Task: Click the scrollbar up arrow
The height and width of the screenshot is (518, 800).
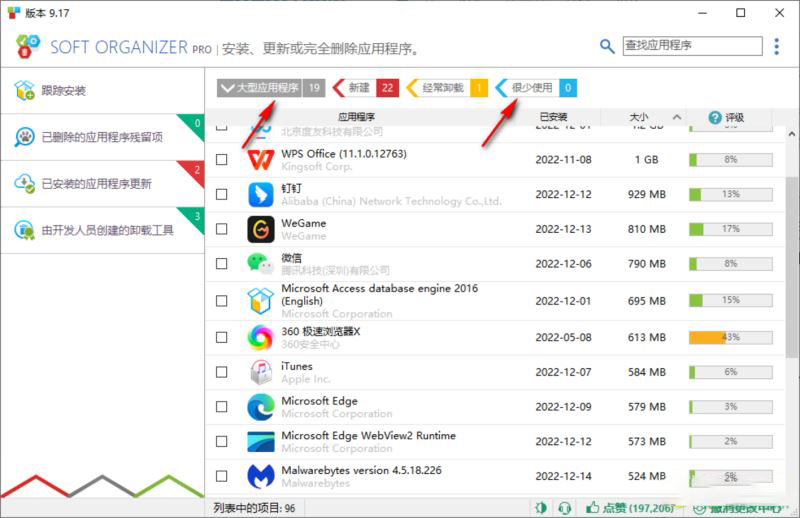Action: [x=792, y=134]
